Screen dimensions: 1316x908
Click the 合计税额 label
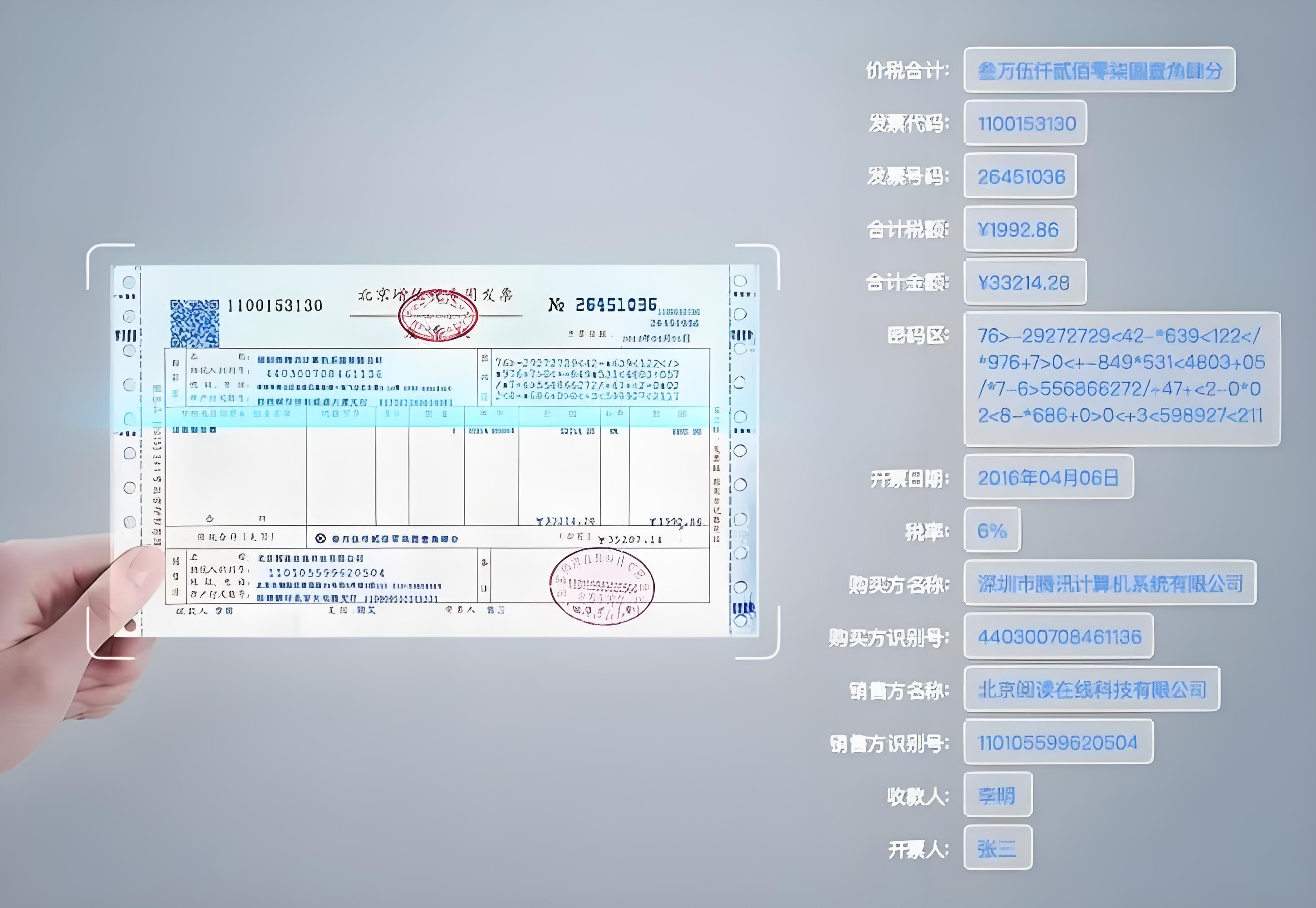[908, 229]
